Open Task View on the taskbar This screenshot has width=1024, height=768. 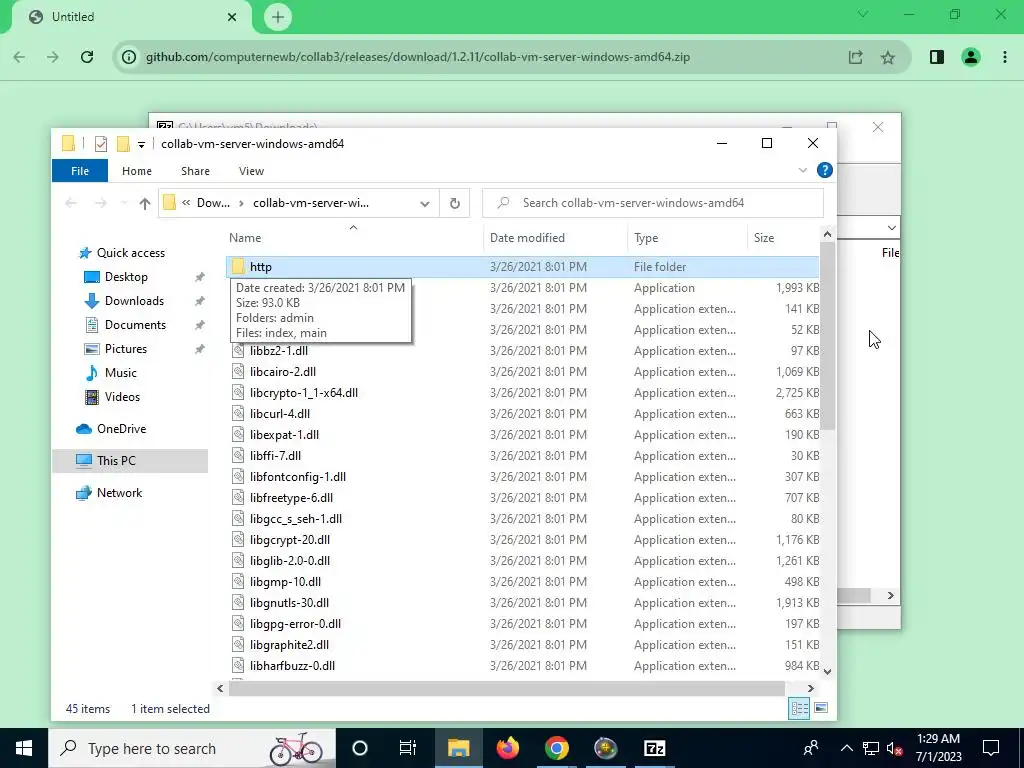click(408, 748)
